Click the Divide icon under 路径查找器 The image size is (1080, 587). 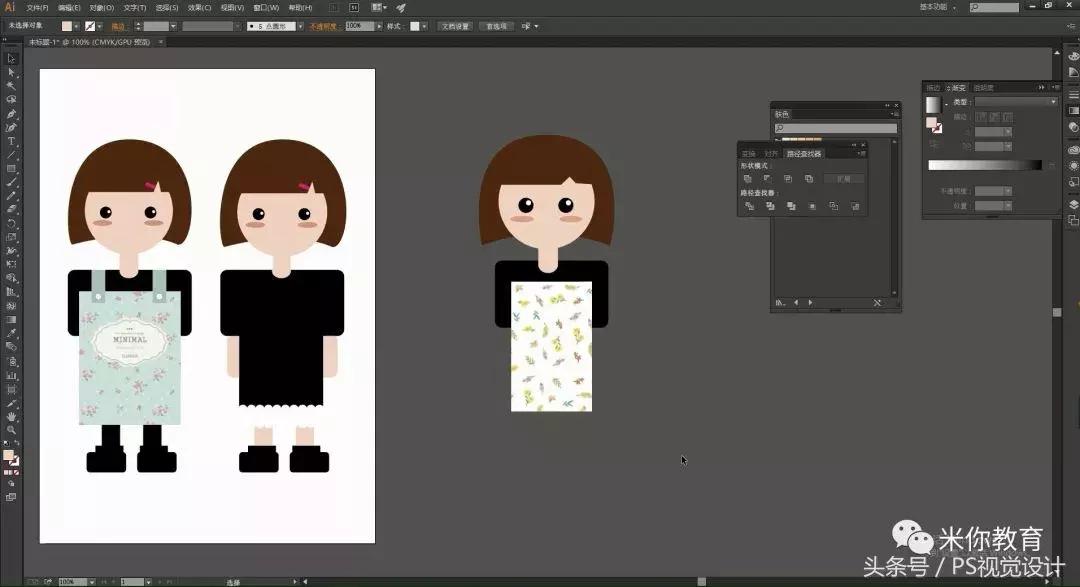[750, 206]
